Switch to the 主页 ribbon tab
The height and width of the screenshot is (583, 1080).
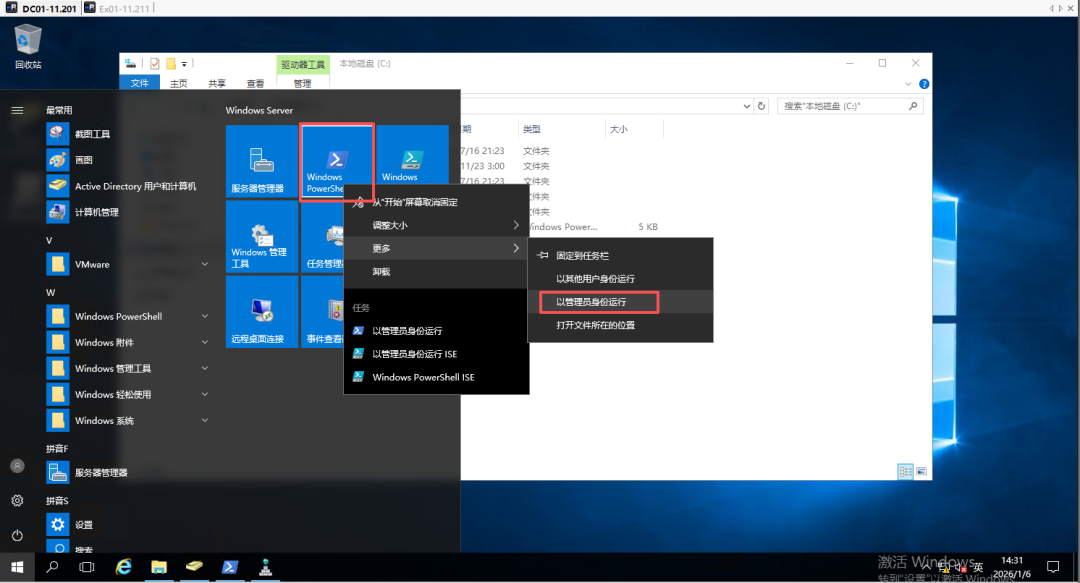[x=178, y=83]
